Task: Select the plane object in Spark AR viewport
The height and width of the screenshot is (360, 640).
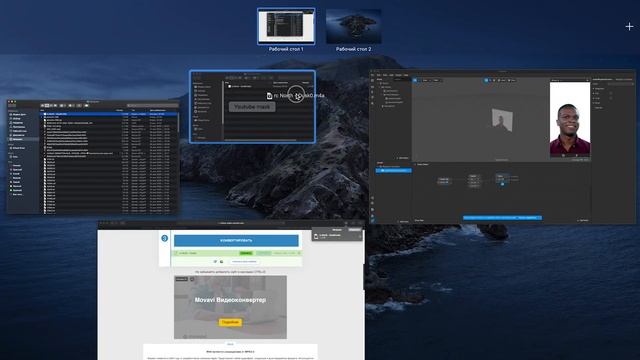Action: pos(502,120)
